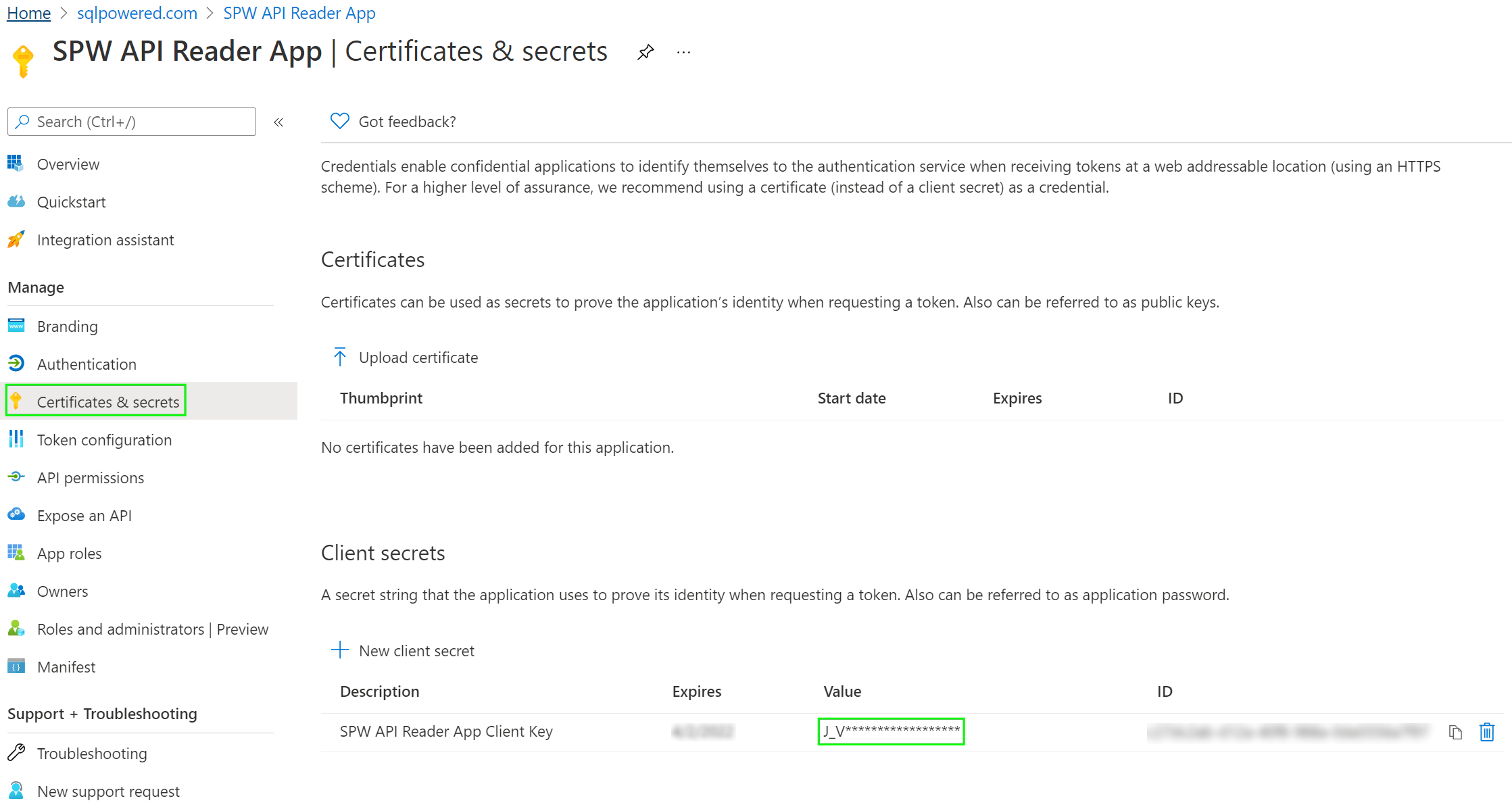
Task: Navigate to Home via breadcrumb
Action: (28, 13)
